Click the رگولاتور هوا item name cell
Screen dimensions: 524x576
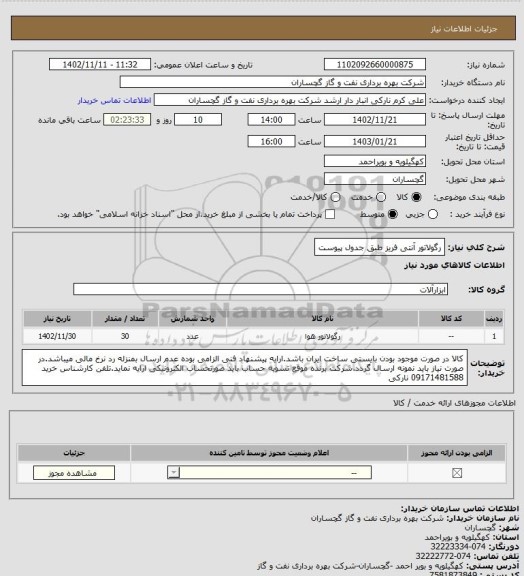(x=322, y=336)
